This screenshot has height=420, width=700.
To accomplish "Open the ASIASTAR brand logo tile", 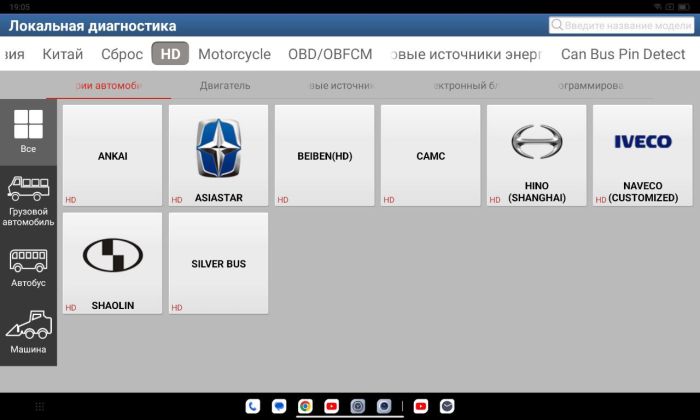I will coord(218,155).
